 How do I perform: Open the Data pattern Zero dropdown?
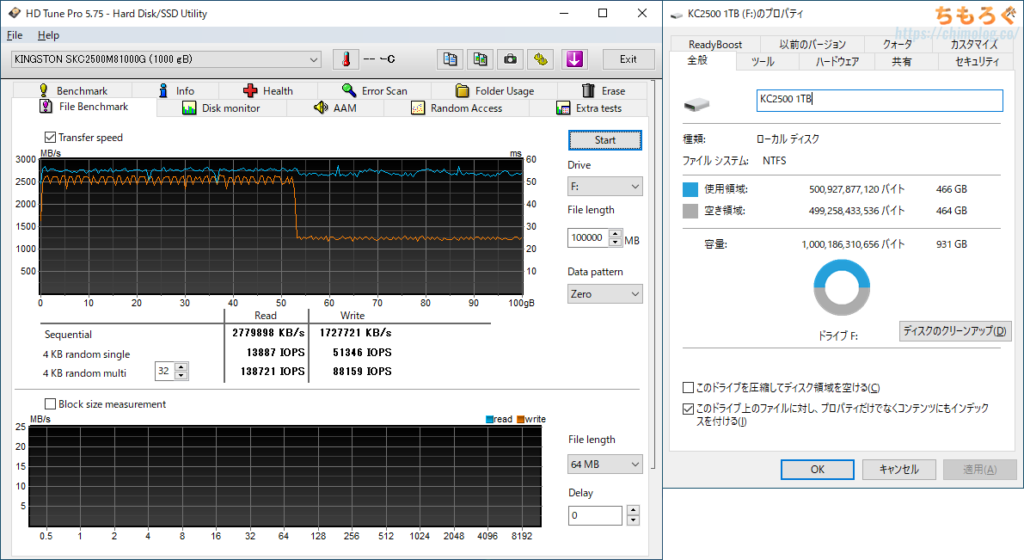point(605,294)
